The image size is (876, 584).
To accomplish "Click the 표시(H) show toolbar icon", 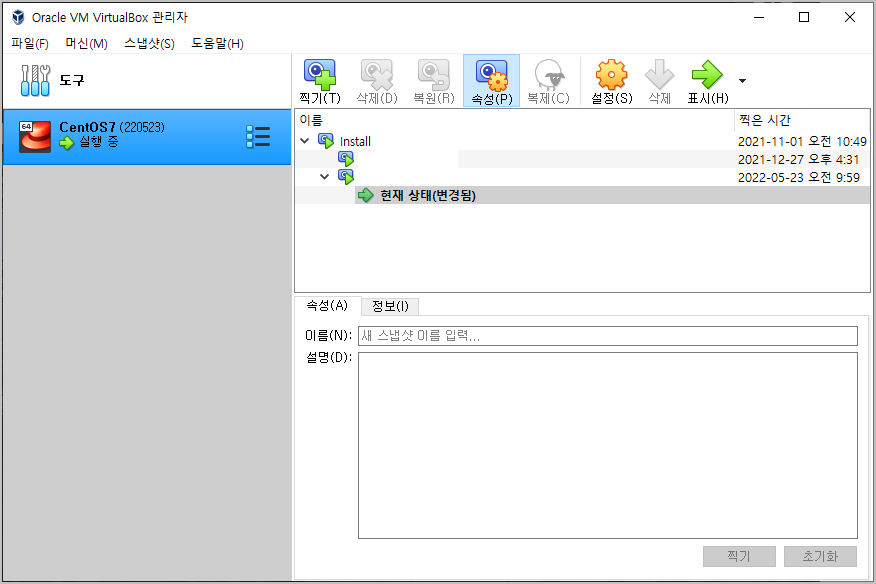I will tap(707, 80).
